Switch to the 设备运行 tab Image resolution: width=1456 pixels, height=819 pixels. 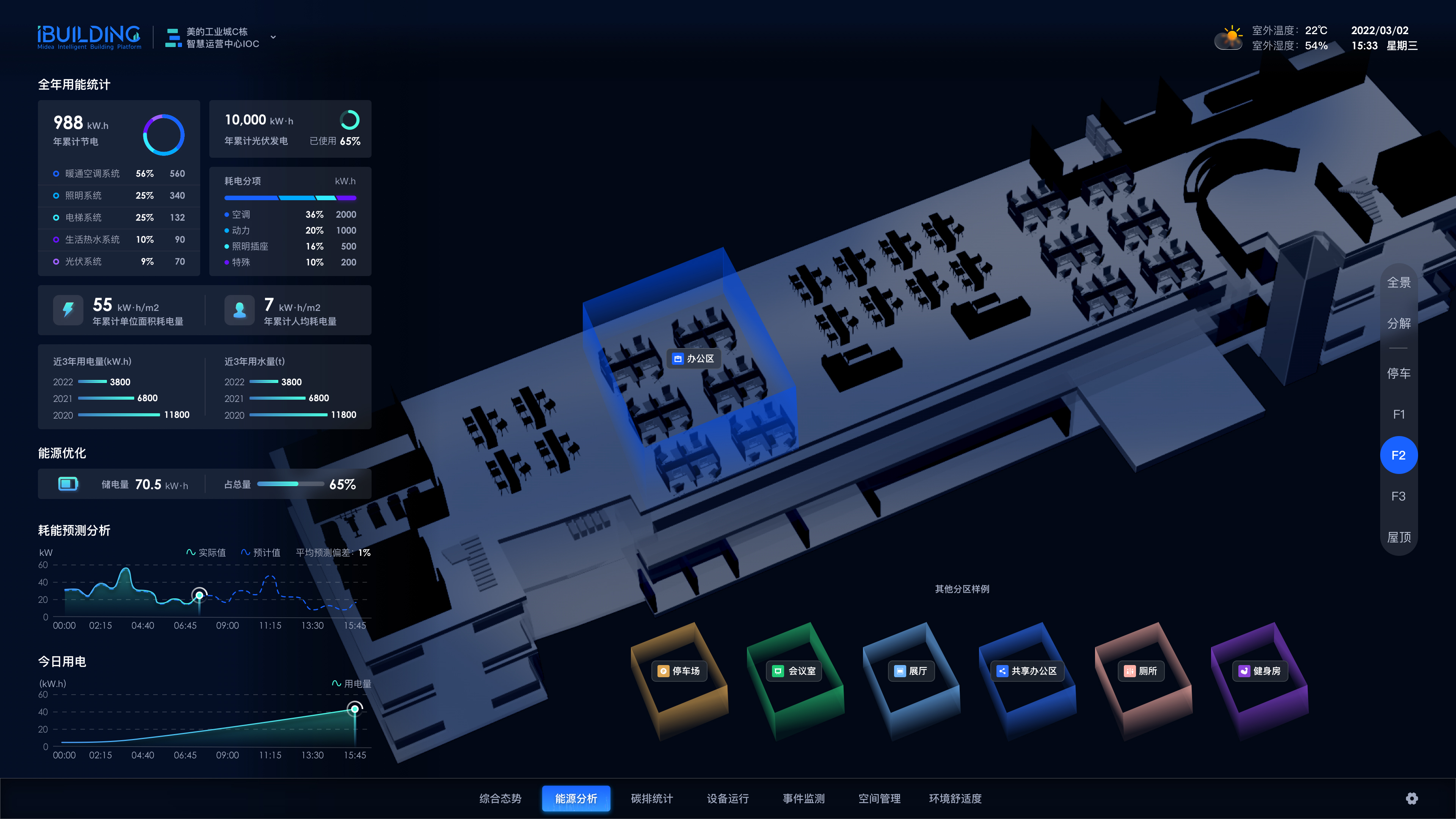728,798
